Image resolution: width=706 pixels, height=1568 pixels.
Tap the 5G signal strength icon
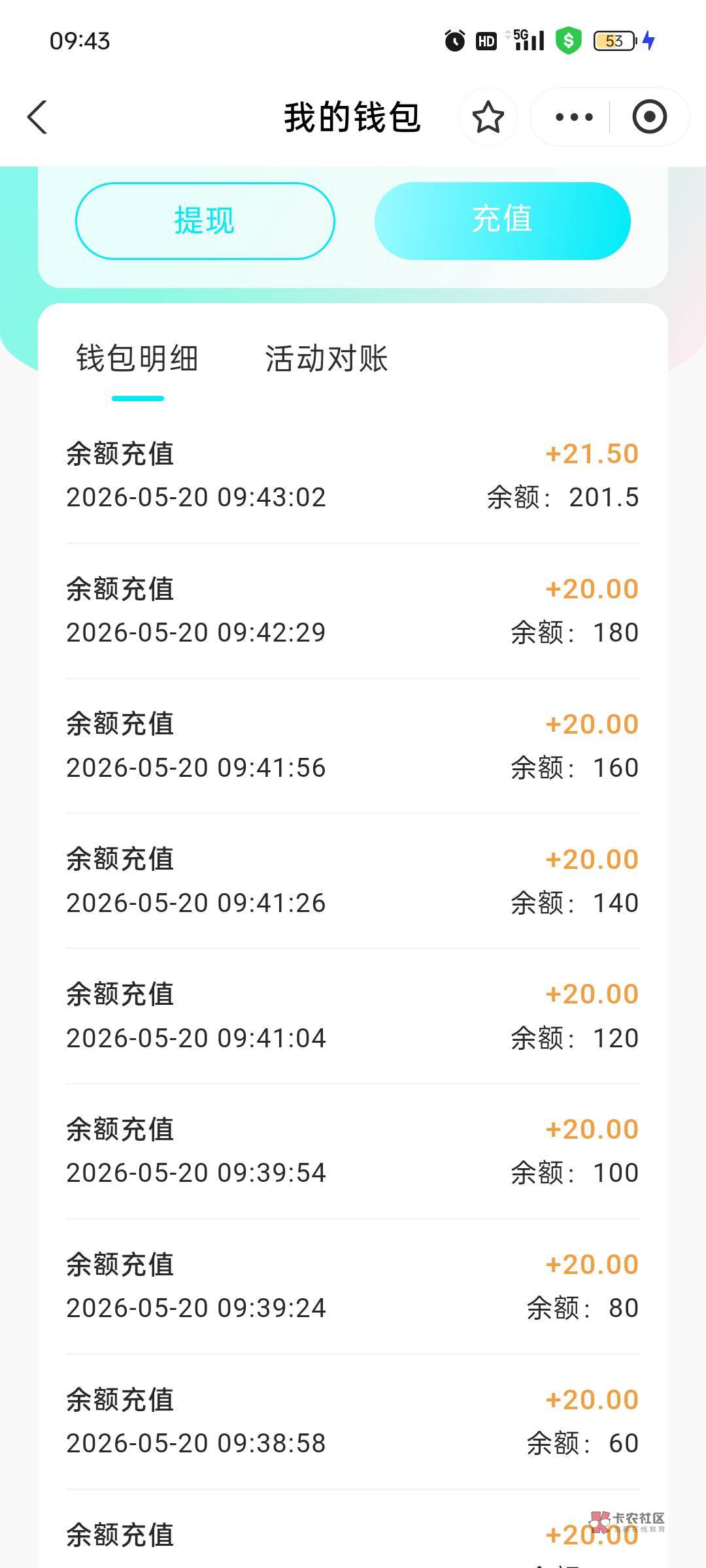pyautogui.click(x=528, y=40)
